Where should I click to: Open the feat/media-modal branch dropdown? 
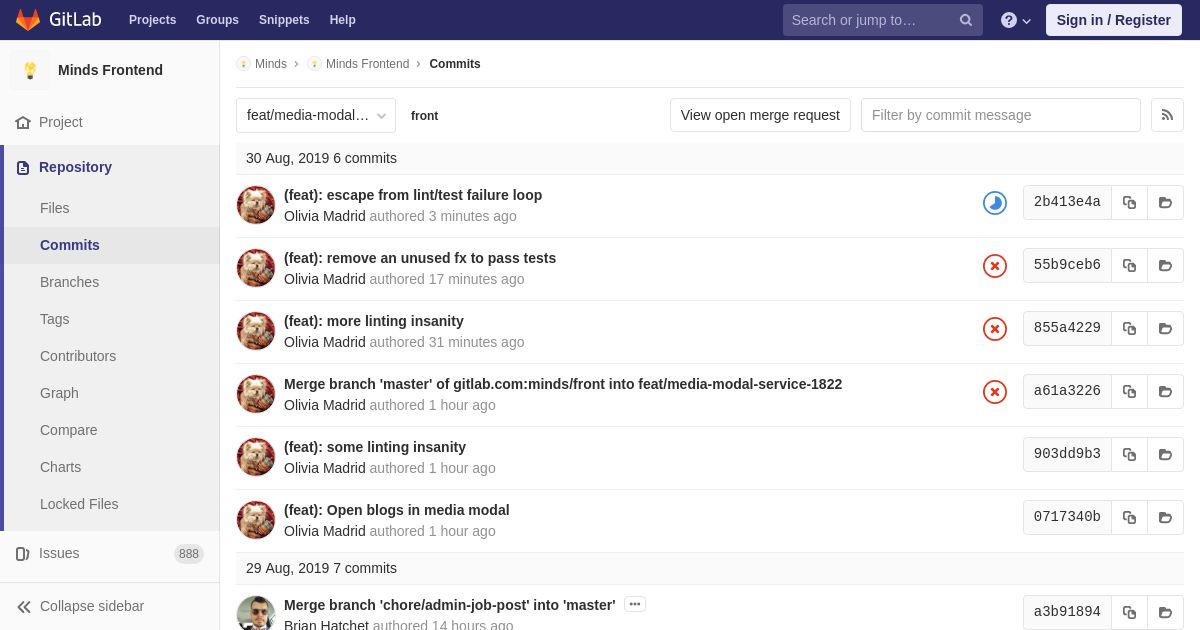(316, 115)
